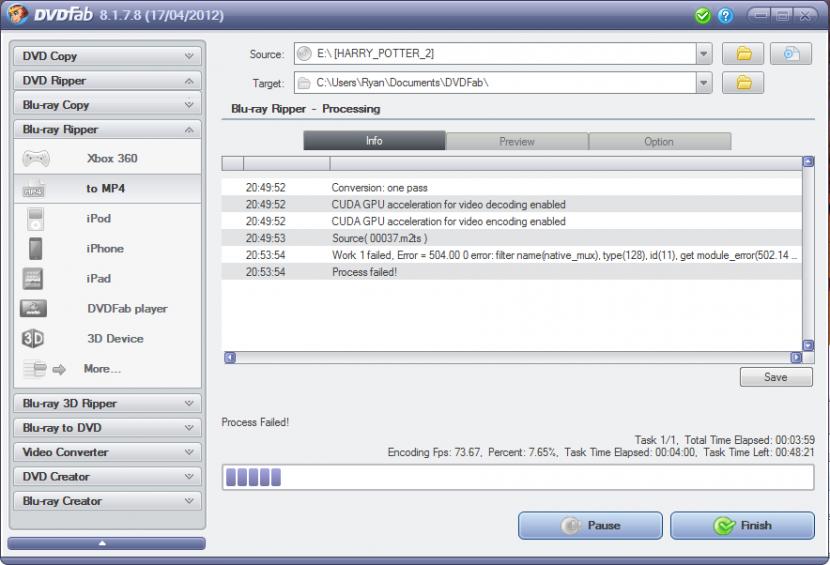Choose the DVDFab player profile

[127, 308]
